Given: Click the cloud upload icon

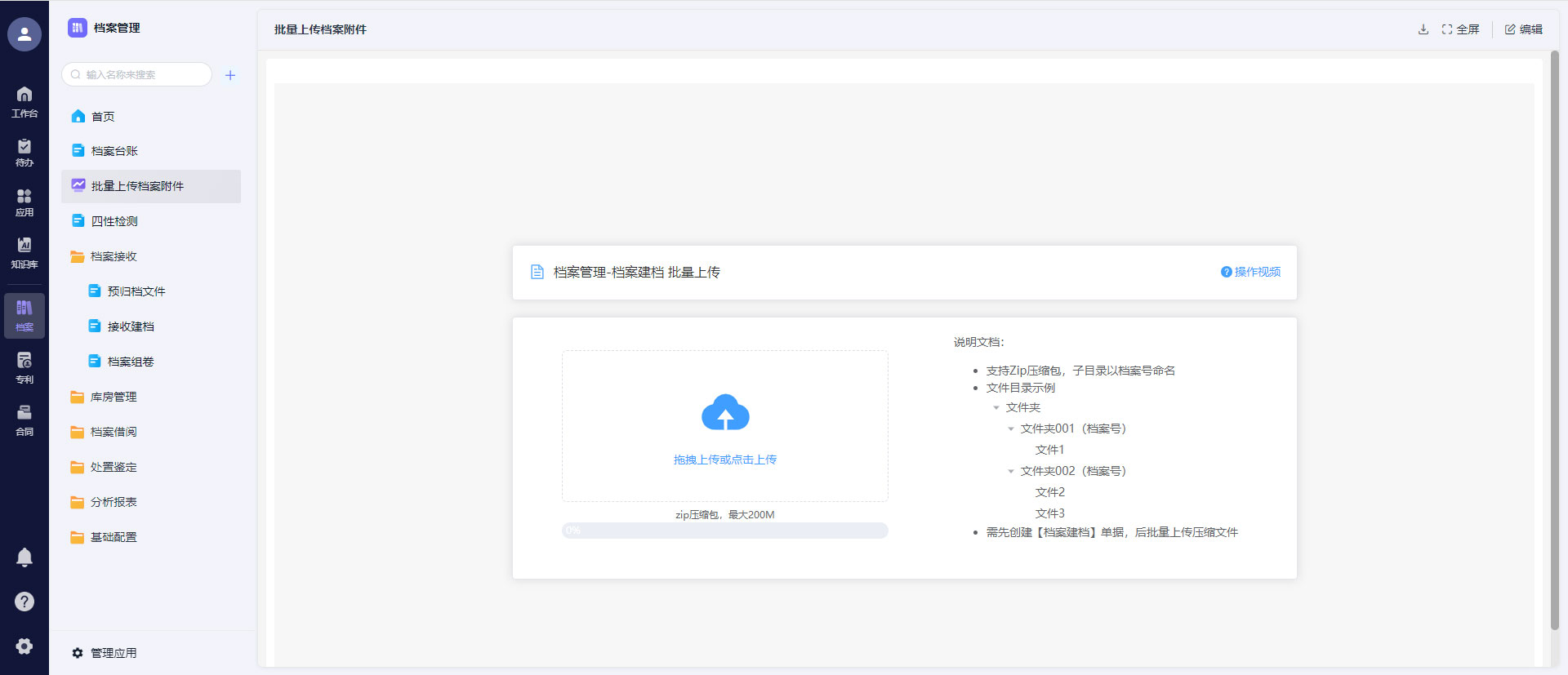Looking at the screenshot, I should [725, 413].
